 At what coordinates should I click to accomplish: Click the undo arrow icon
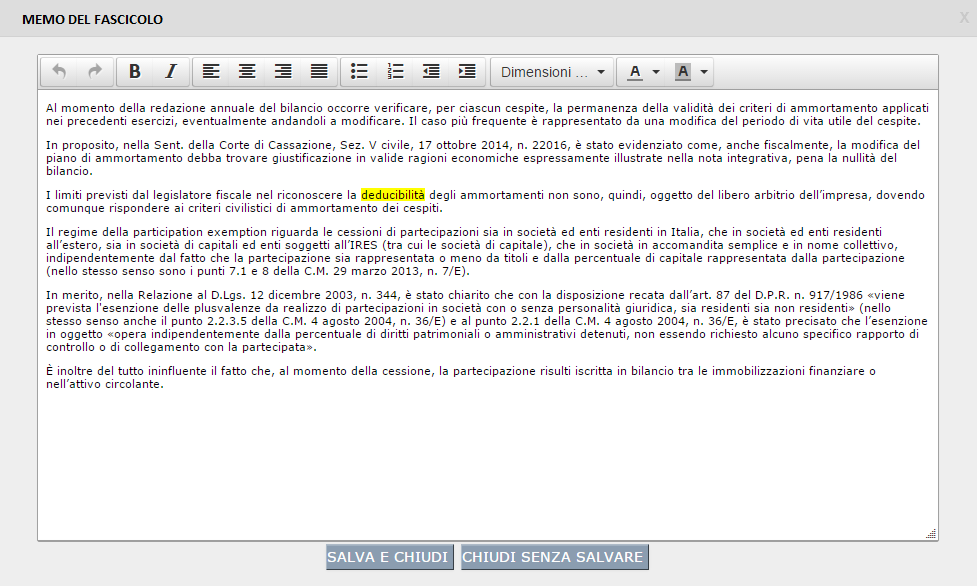pos(59,72)
